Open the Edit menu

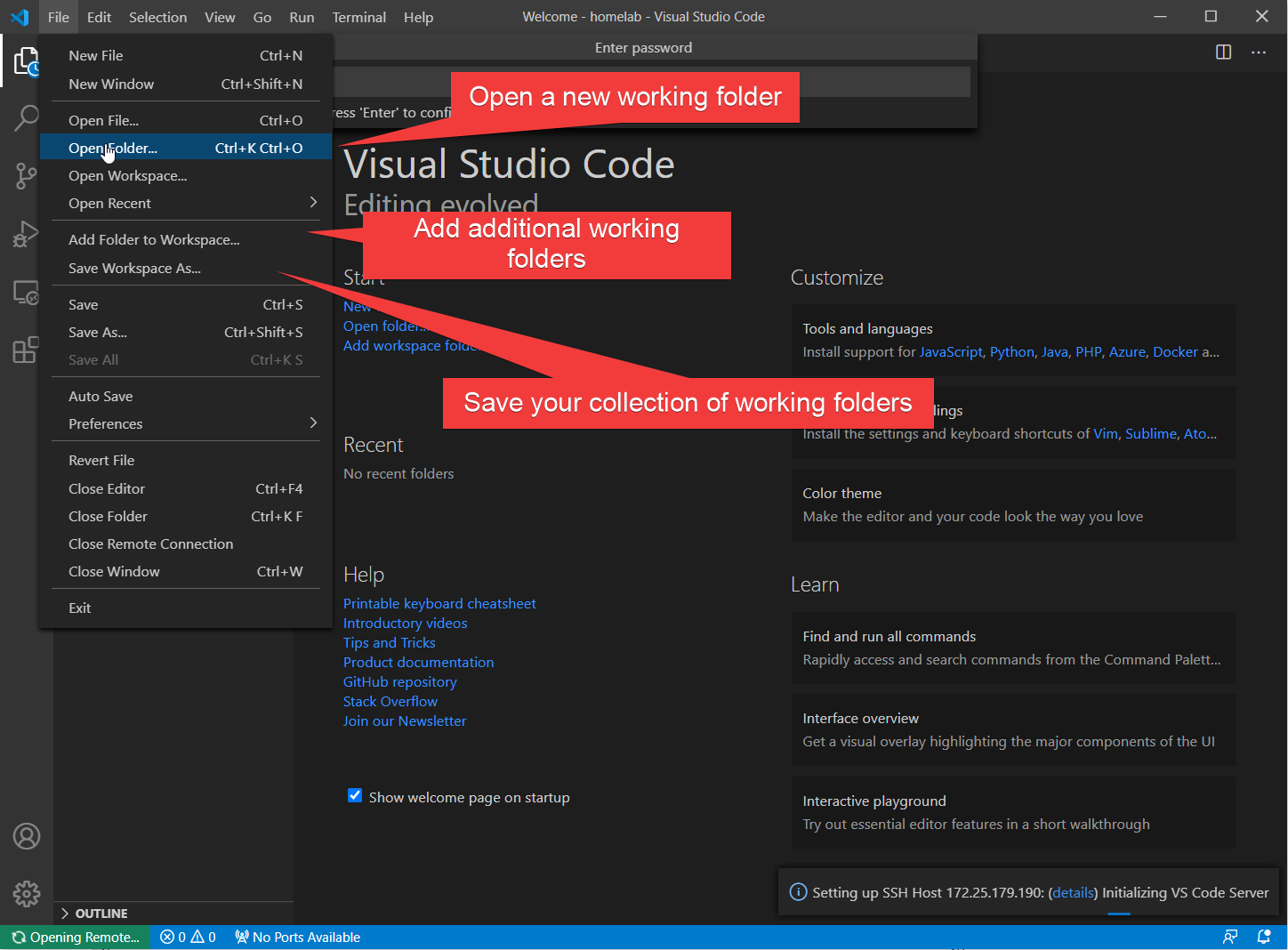click(99, 17)
